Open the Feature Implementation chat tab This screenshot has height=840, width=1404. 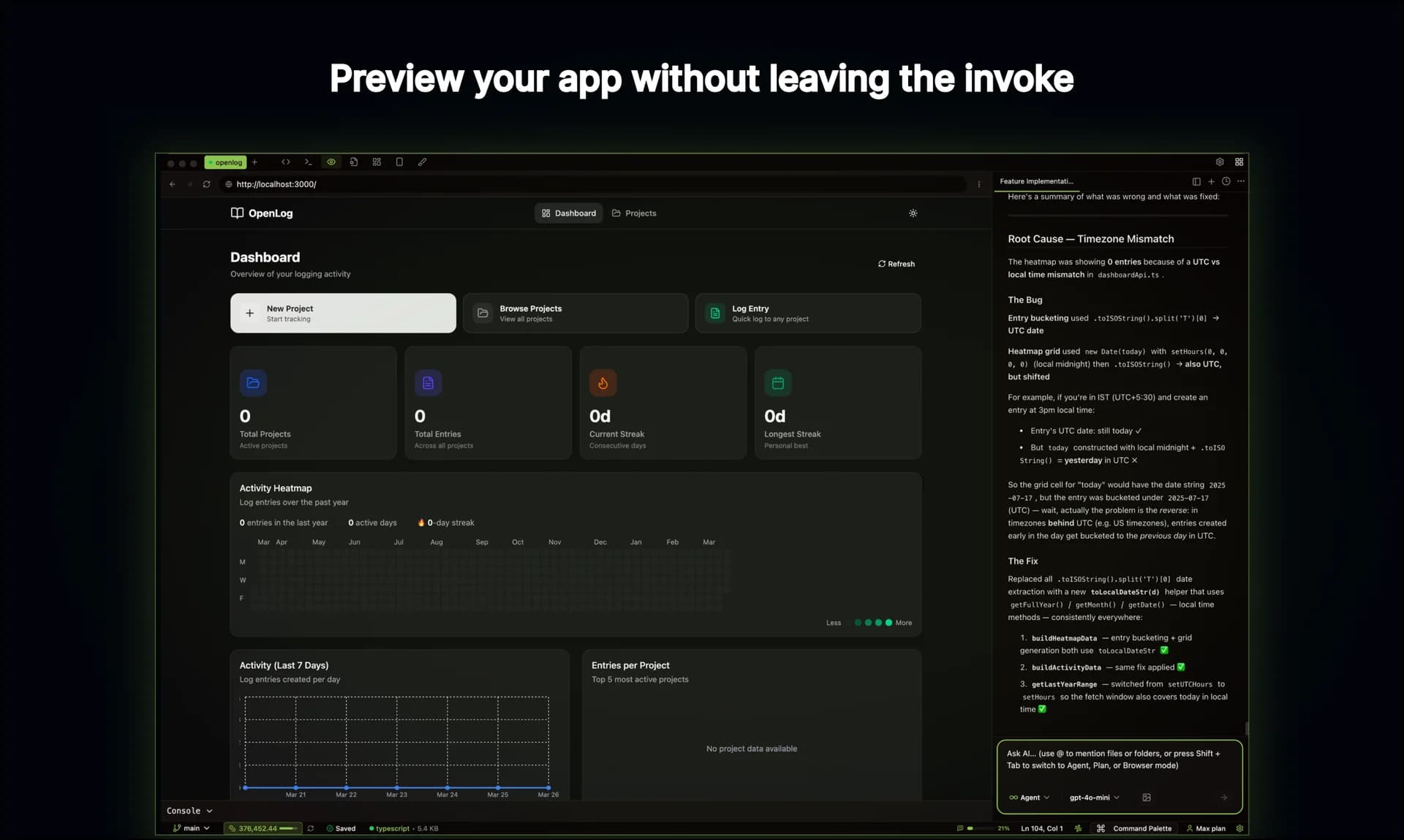click(1036, 181)
